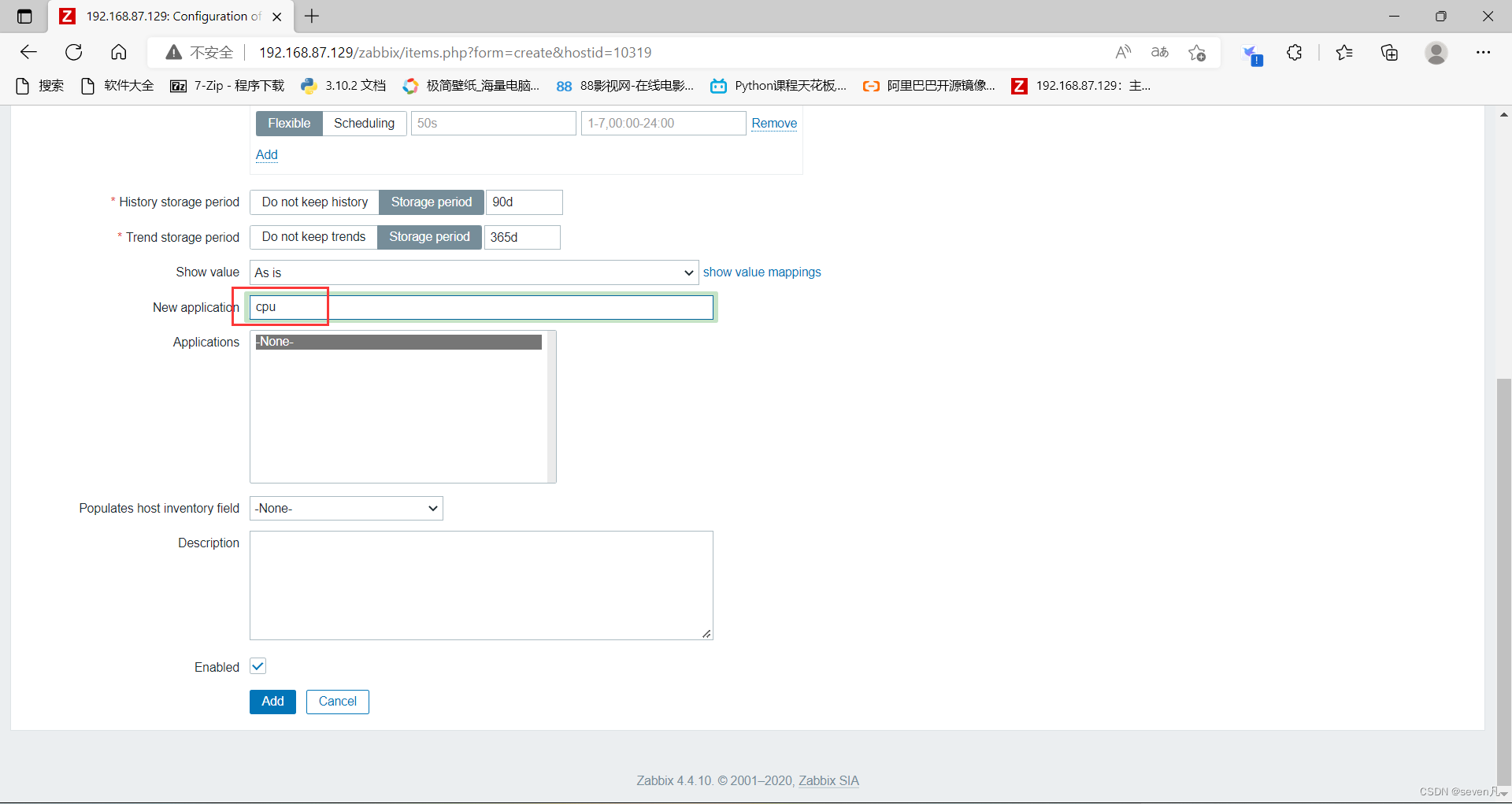1512x804 pixels.
Task: Add this page to favorites
Action: (x=1197, y=53)
